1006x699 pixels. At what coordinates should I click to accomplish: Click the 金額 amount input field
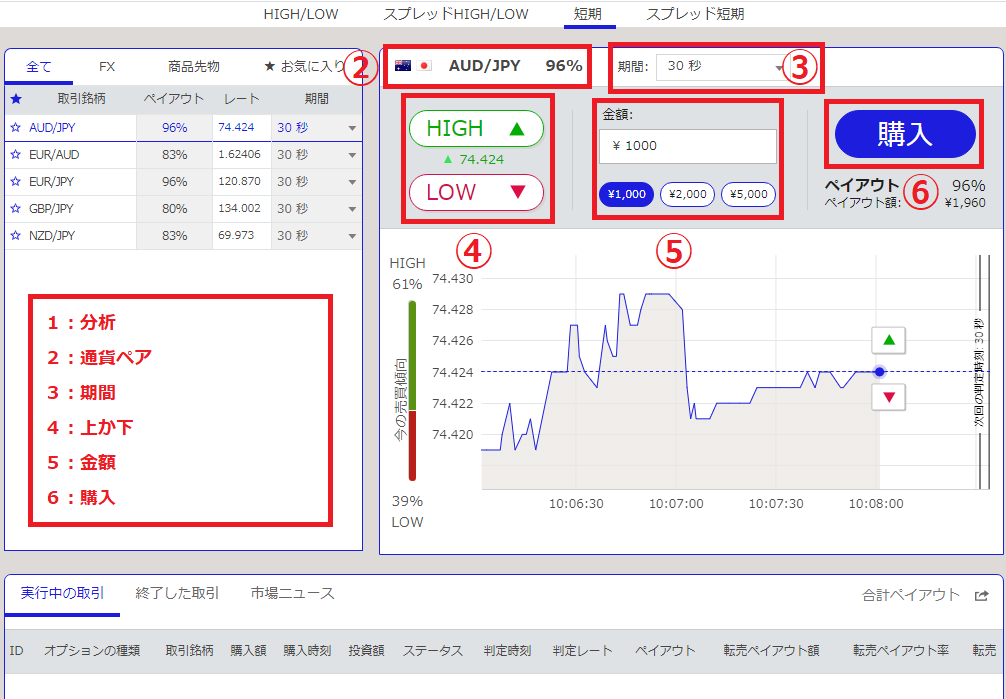688,146
